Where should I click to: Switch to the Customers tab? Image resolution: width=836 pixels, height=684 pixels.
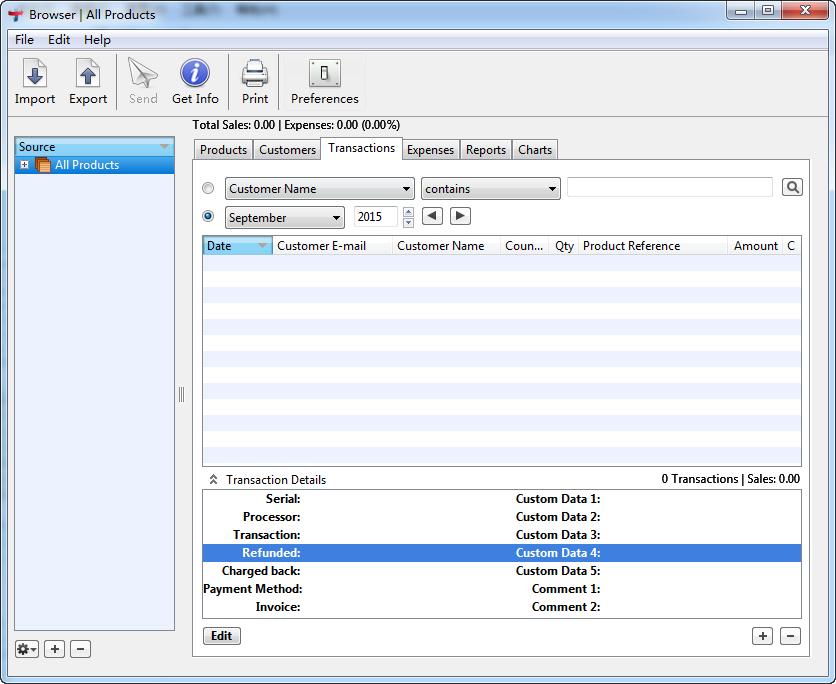287,150
